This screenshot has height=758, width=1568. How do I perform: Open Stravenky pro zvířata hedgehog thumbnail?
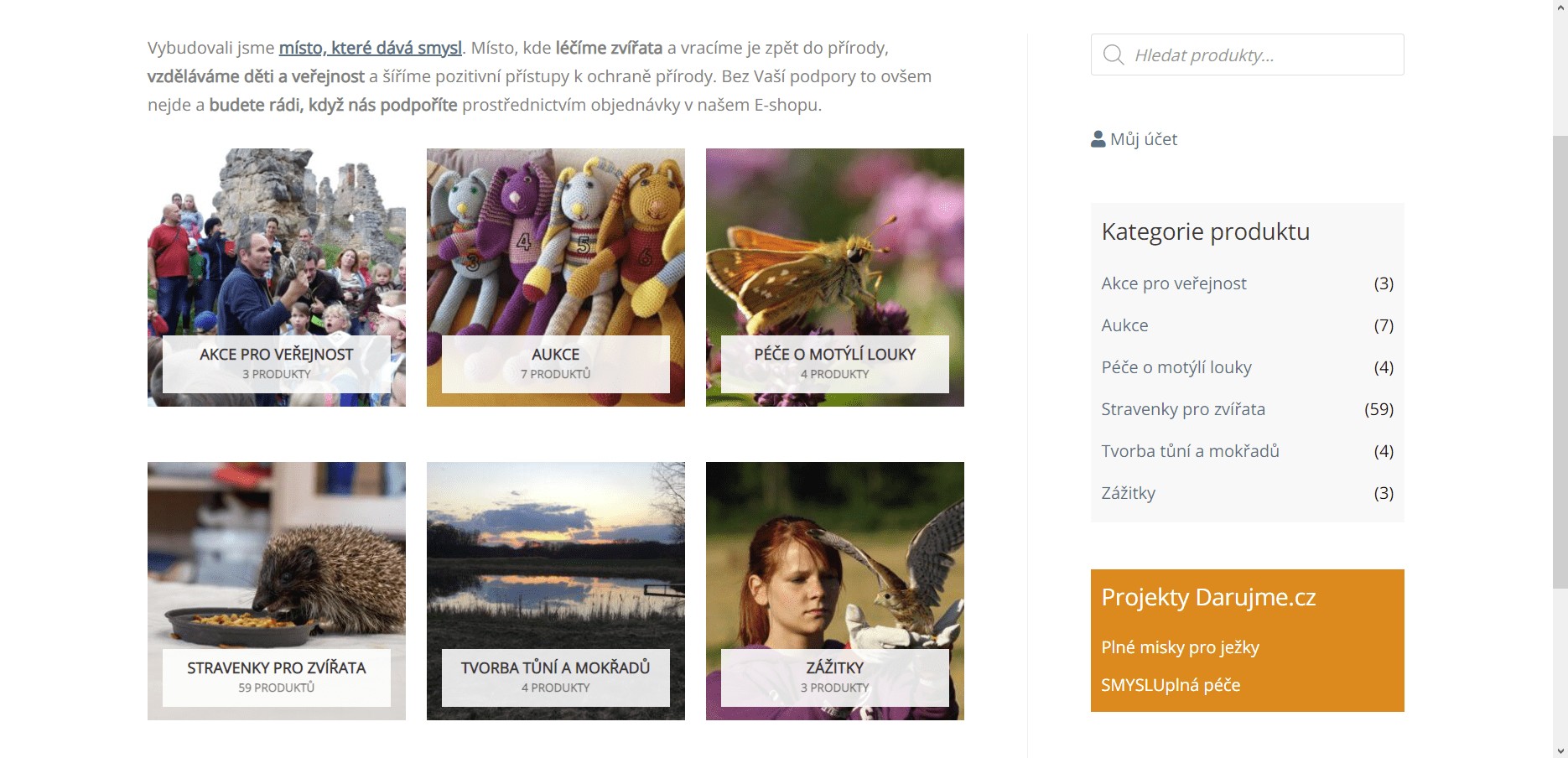point(277,591)
